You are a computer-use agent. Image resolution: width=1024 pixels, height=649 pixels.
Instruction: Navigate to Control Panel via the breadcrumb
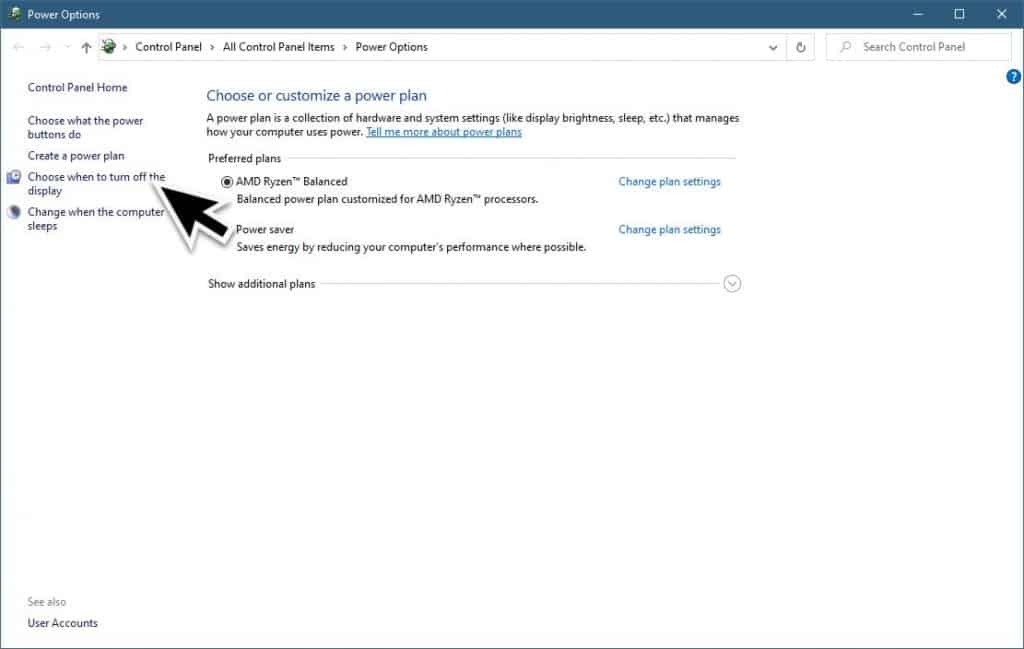point(168,47)
